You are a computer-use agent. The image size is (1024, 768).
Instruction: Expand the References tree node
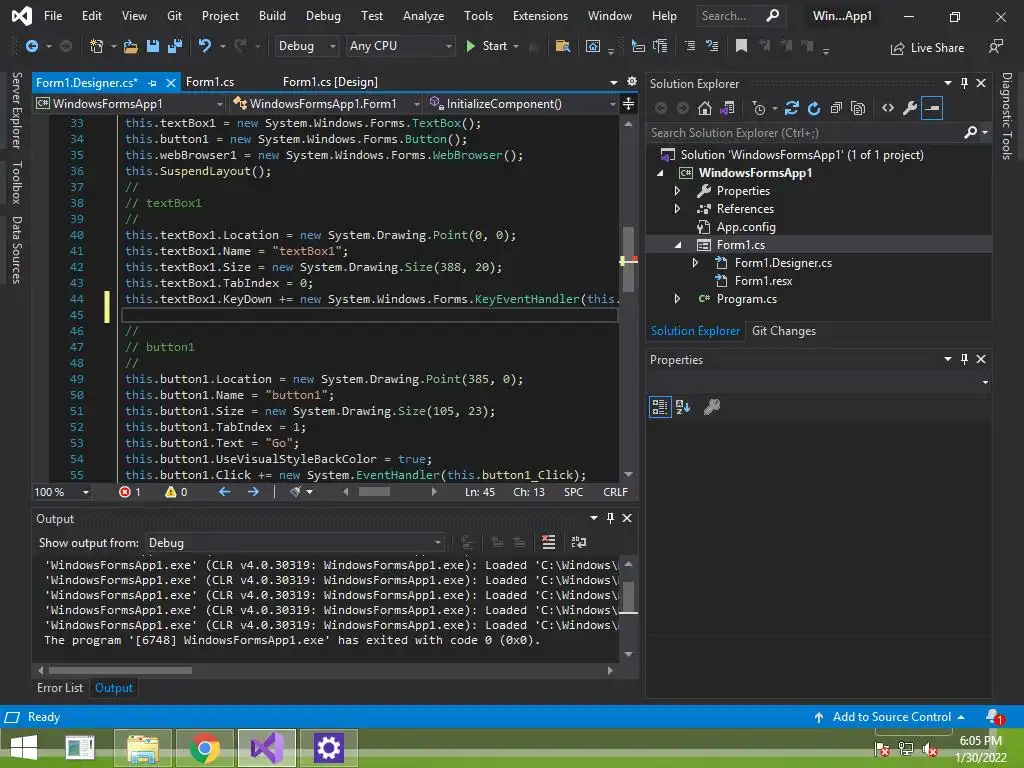(x=677, y=209)
